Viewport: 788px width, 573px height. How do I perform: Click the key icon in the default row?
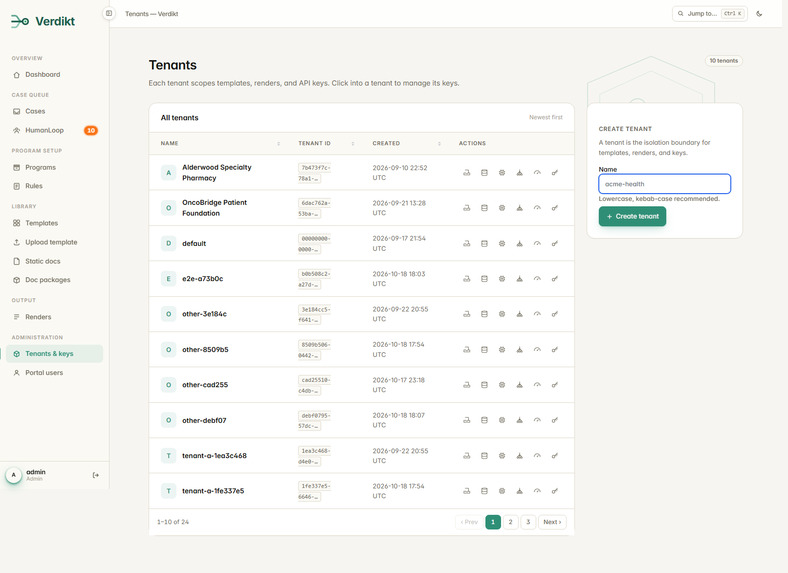coord(554,244)
